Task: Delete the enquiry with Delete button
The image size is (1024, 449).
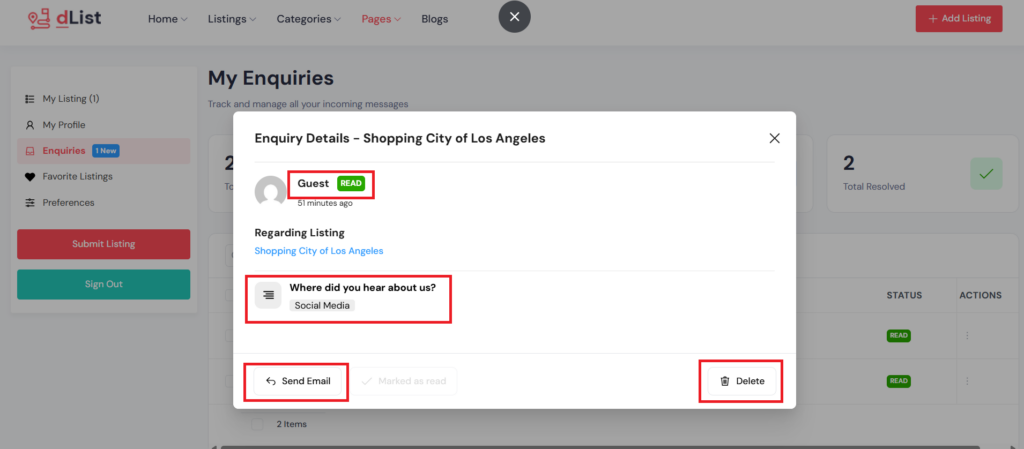Action: (741, 381)
